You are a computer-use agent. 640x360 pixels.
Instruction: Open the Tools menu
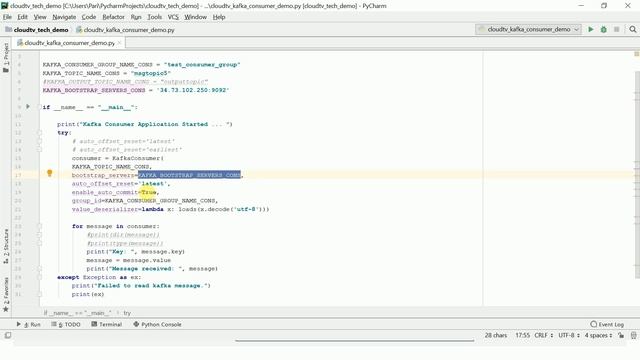154,17
